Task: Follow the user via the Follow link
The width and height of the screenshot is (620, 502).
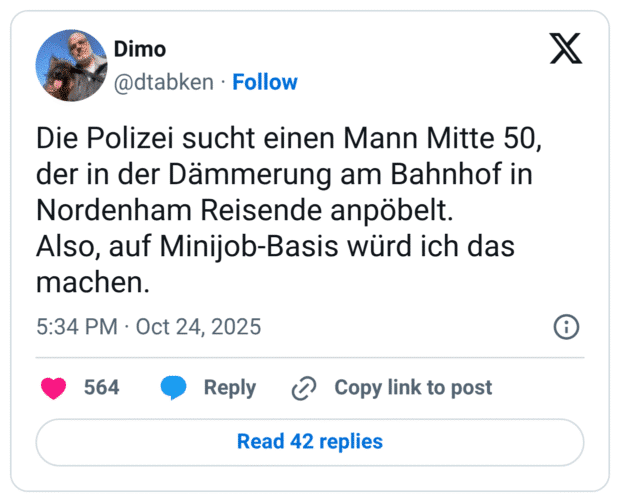Action: click(x=264, y=82)
